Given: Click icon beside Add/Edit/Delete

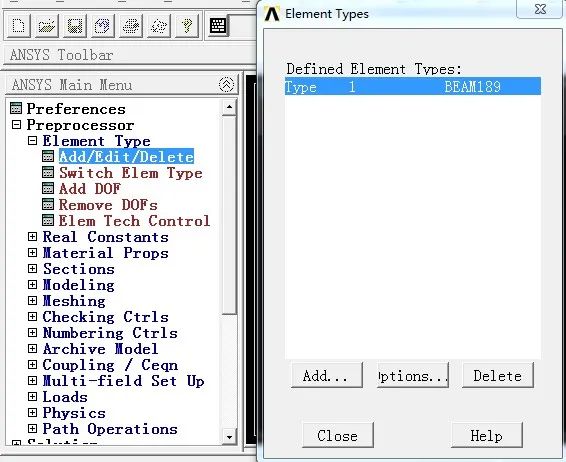Looking at the screenshot, I should tap(48, 156).
